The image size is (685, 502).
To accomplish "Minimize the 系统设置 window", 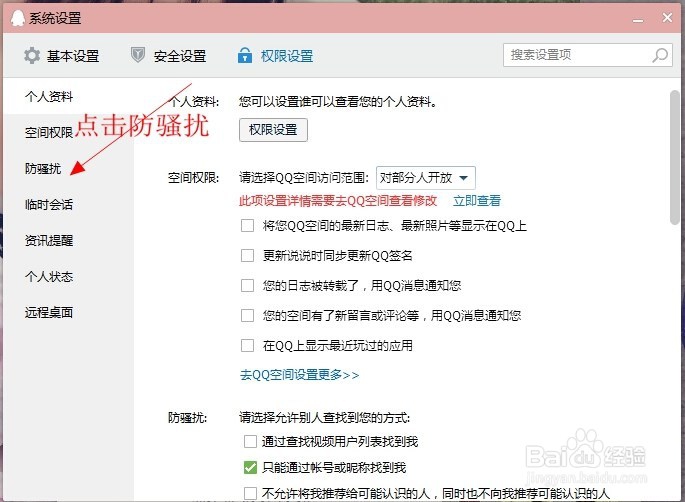I will (x=638, y=19).
